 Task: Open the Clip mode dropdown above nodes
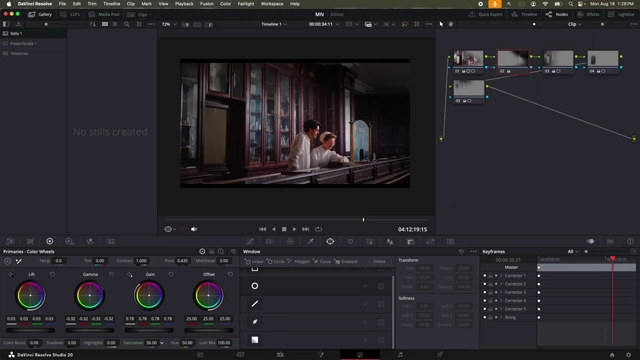point(574,24)
